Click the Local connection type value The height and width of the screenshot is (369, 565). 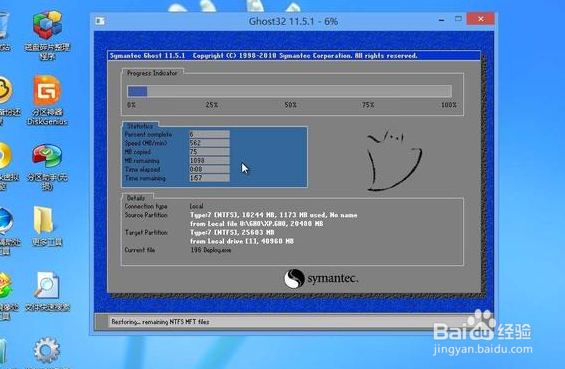[197, 206]
